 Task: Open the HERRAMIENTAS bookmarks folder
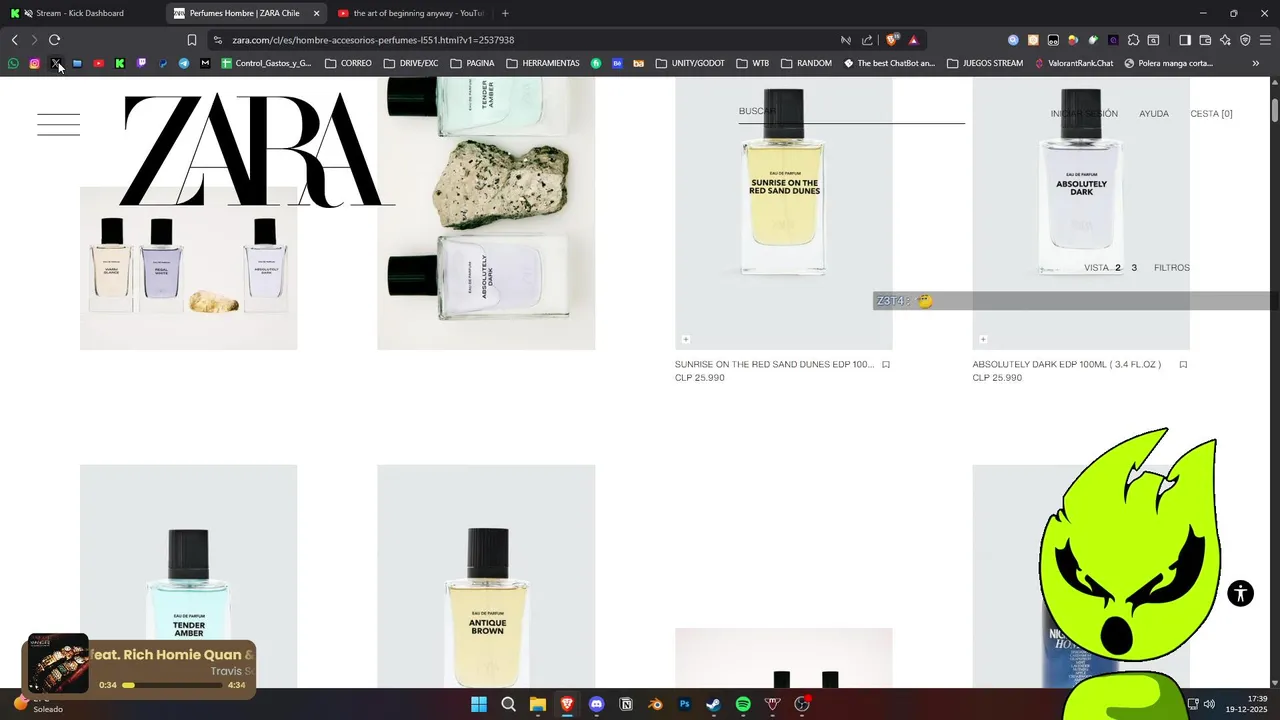543,63
